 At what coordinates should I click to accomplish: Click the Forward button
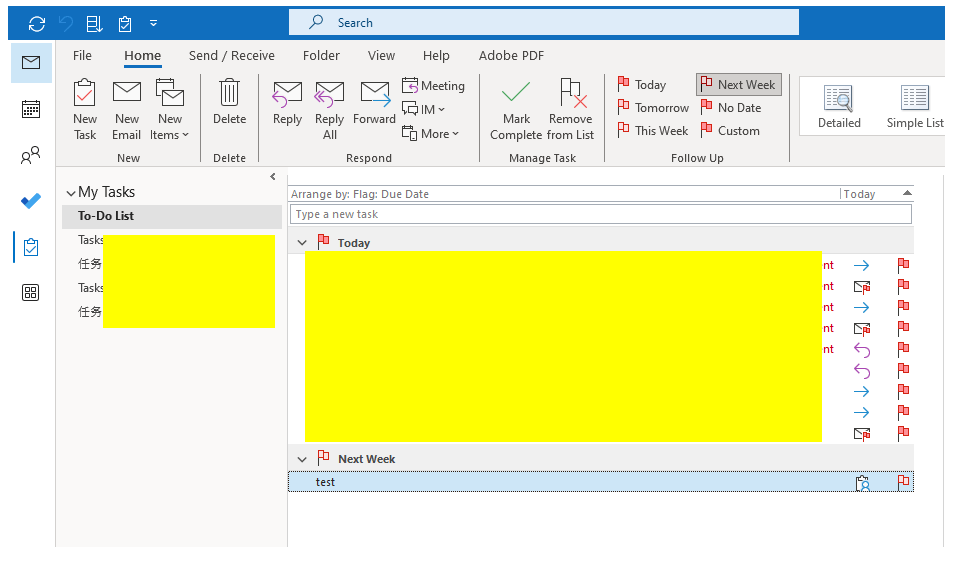pyautogui.click(x=374, y=104)
